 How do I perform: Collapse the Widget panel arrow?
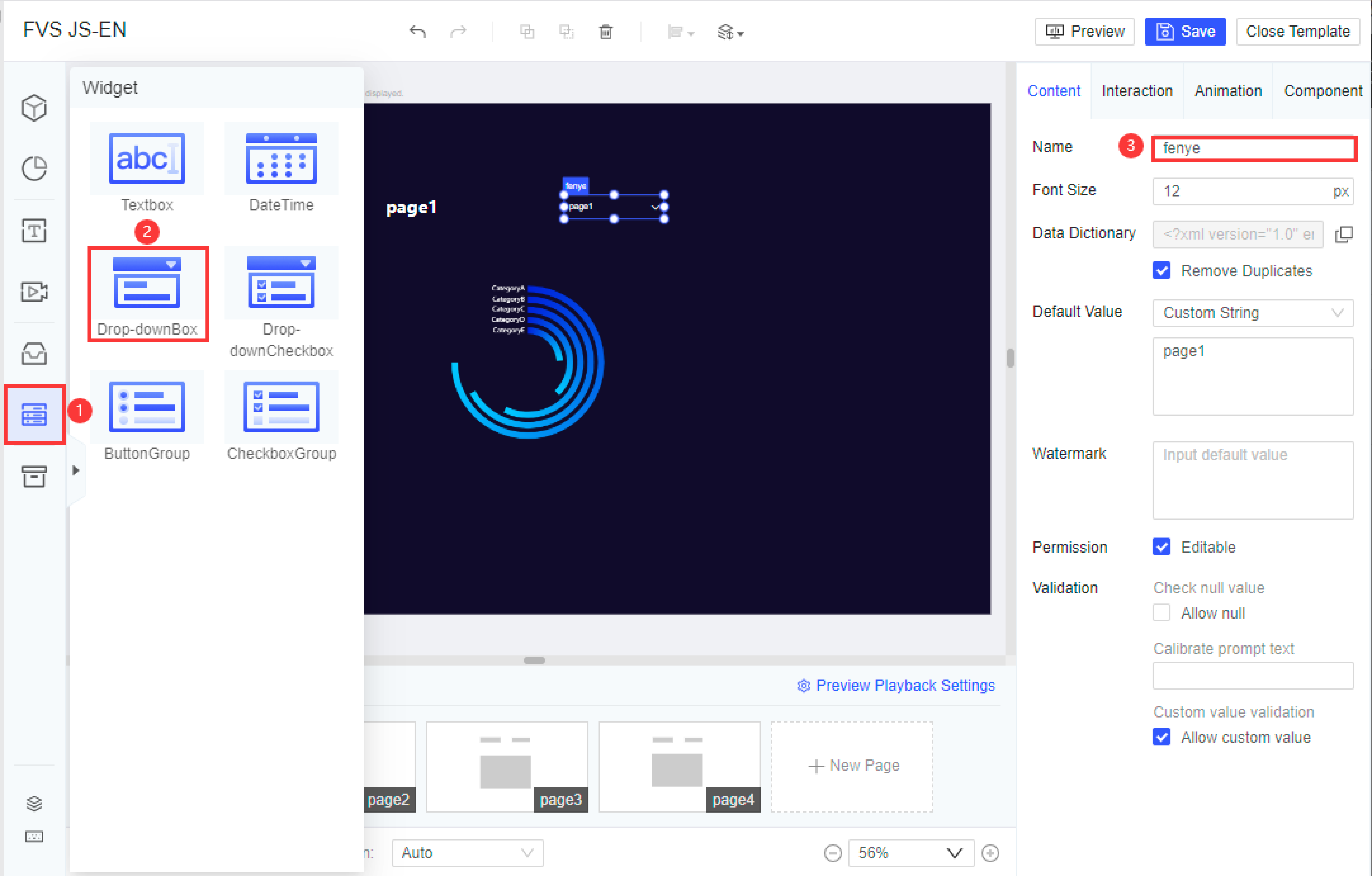click(x=76, y=470)
